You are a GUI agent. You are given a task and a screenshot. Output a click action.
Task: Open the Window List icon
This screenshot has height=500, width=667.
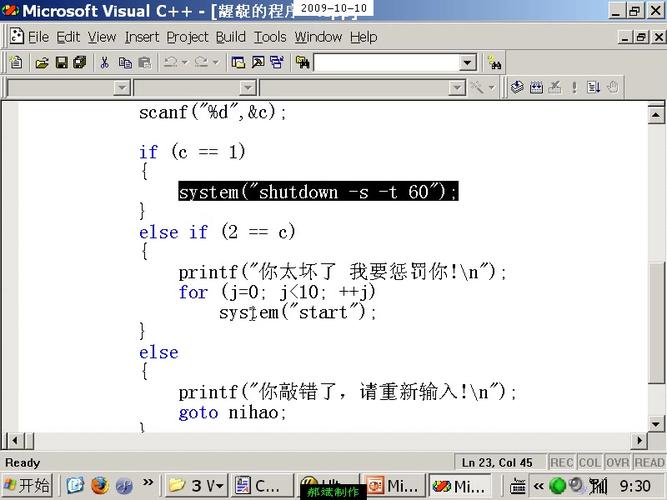(277, 63)
